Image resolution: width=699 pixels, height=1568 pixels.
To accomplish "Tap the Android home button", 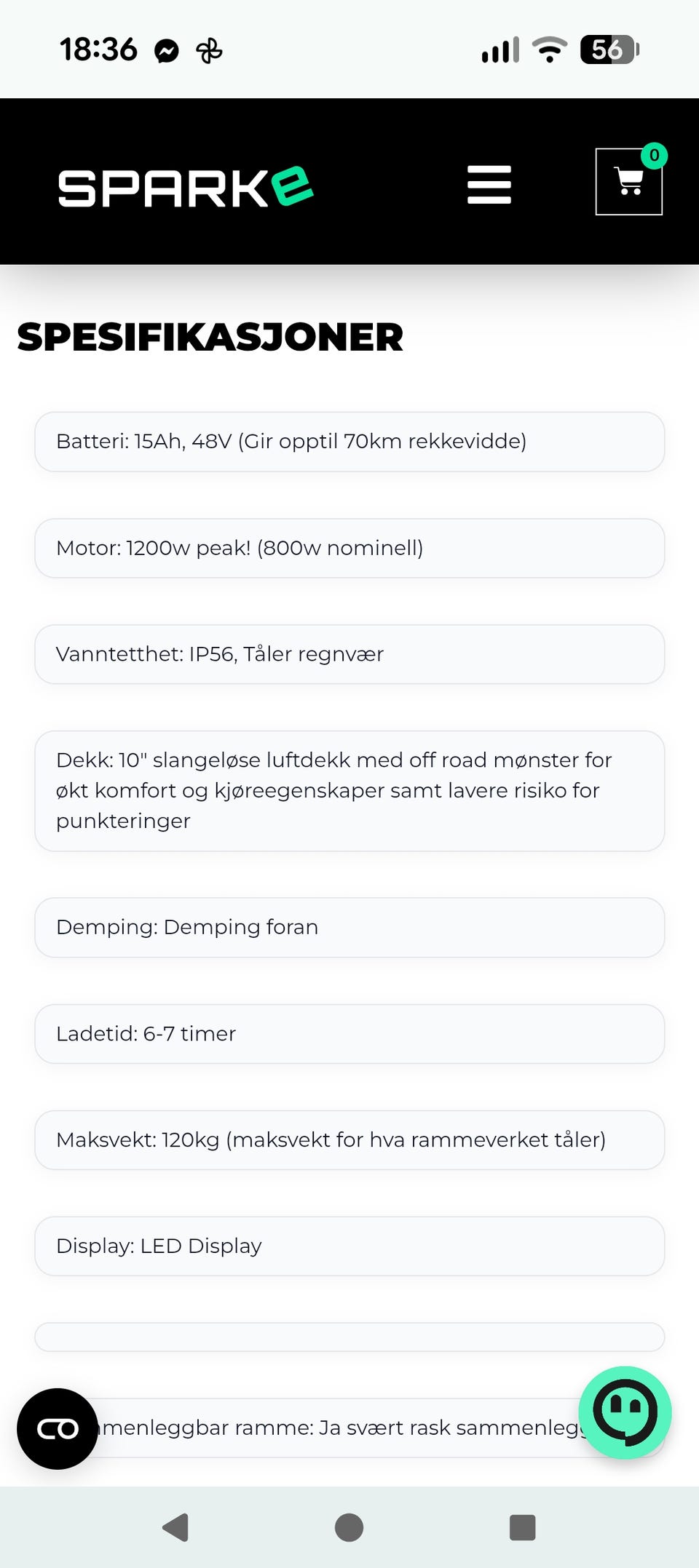I will (x=349, y=1527).
